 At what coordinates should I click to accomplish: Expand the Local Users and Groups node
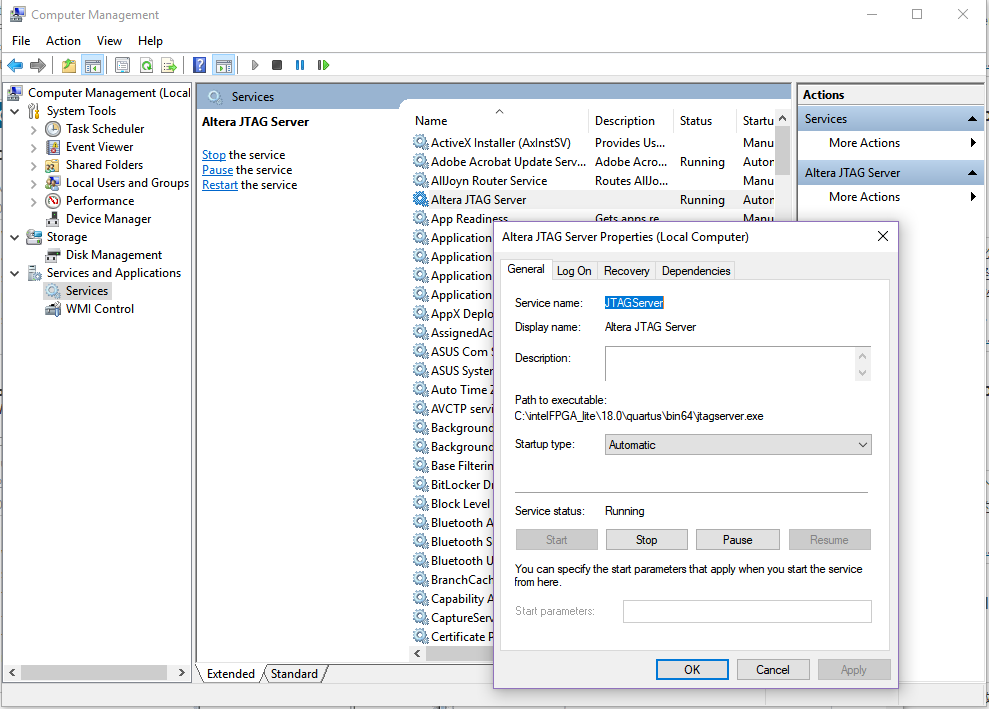(x=33, y=184)
